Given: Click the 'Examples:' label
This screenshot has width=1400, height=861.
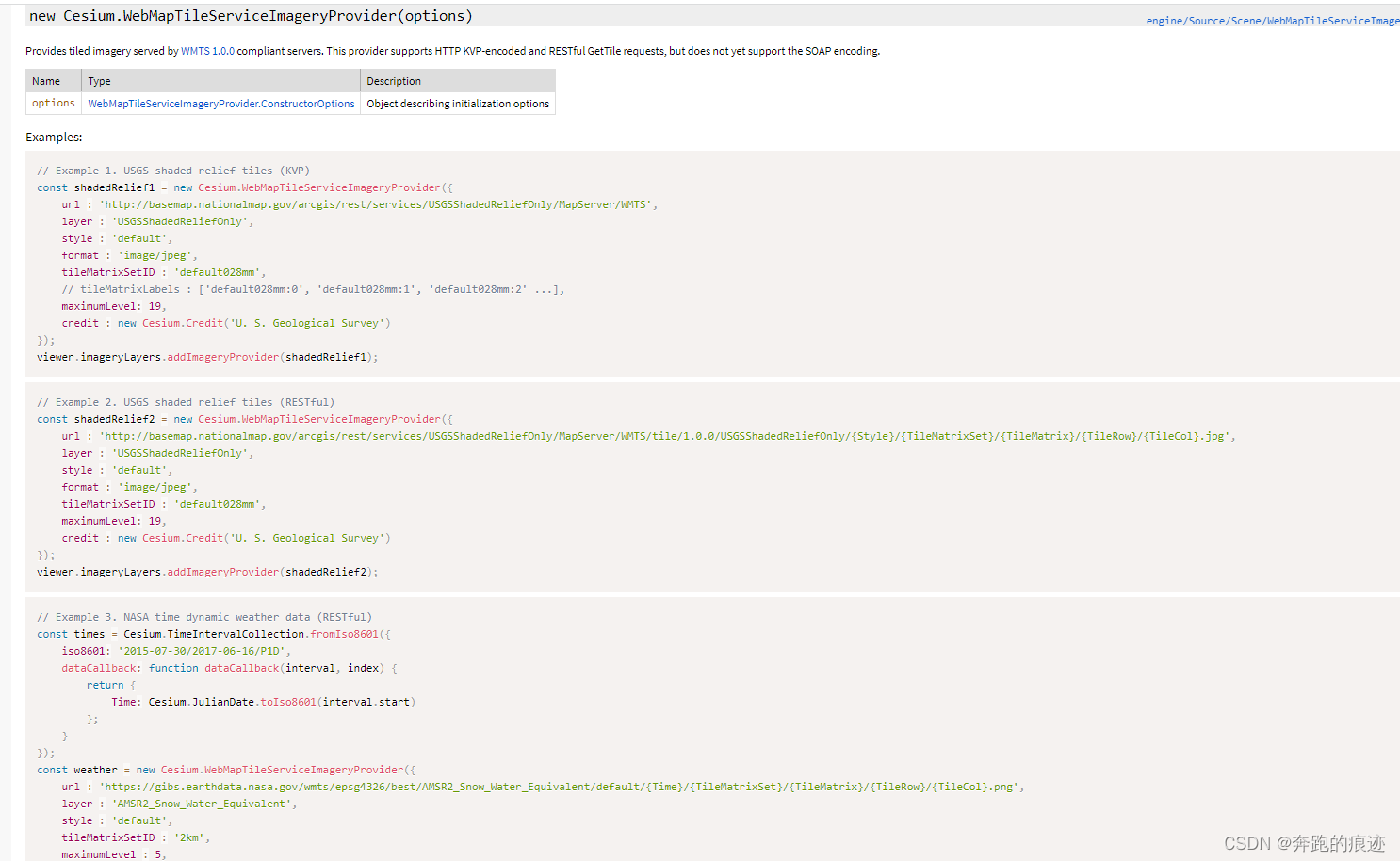Looking at the screenshot, I should pos(54,137).
